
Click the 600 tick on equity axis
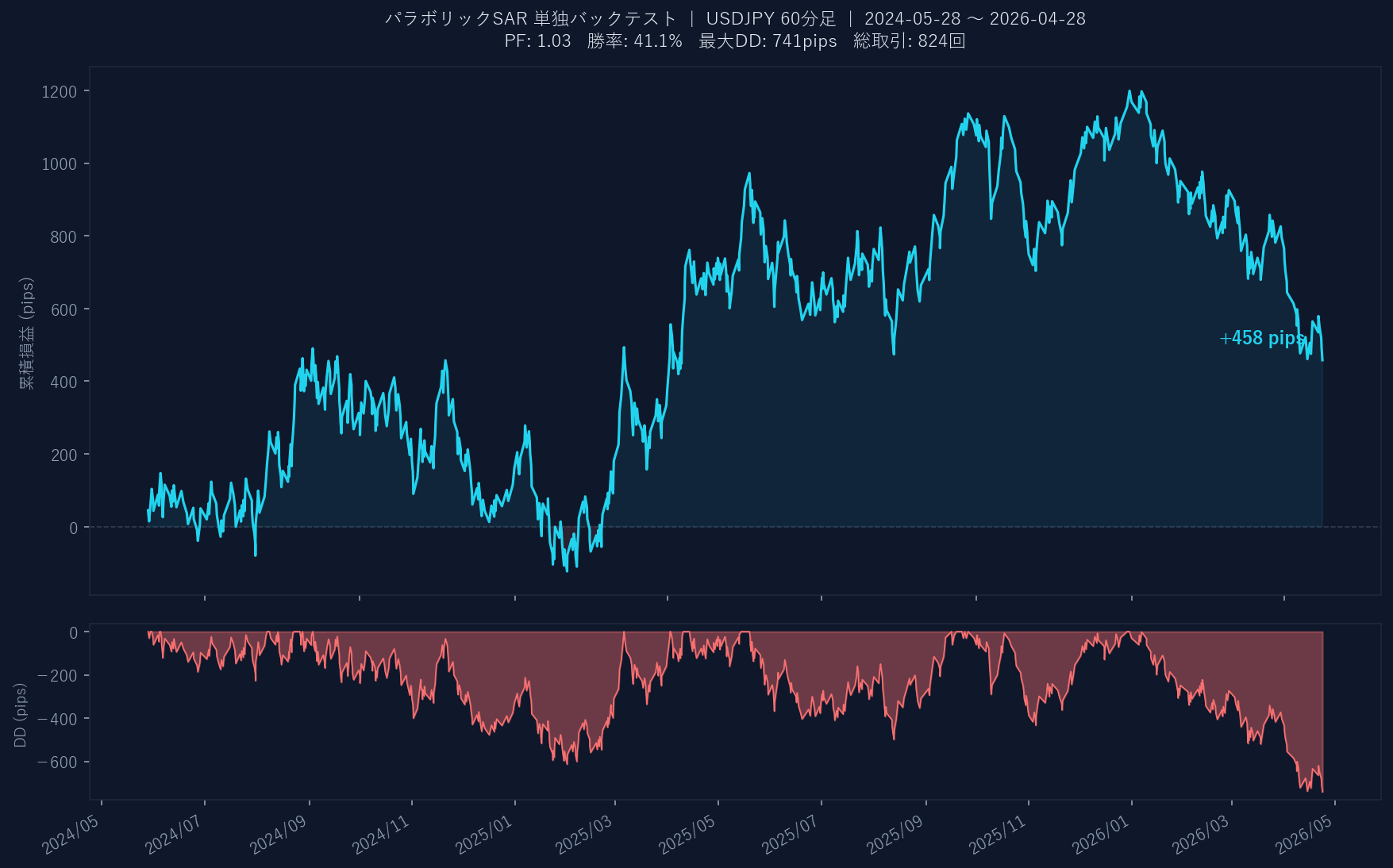point(63,309)
